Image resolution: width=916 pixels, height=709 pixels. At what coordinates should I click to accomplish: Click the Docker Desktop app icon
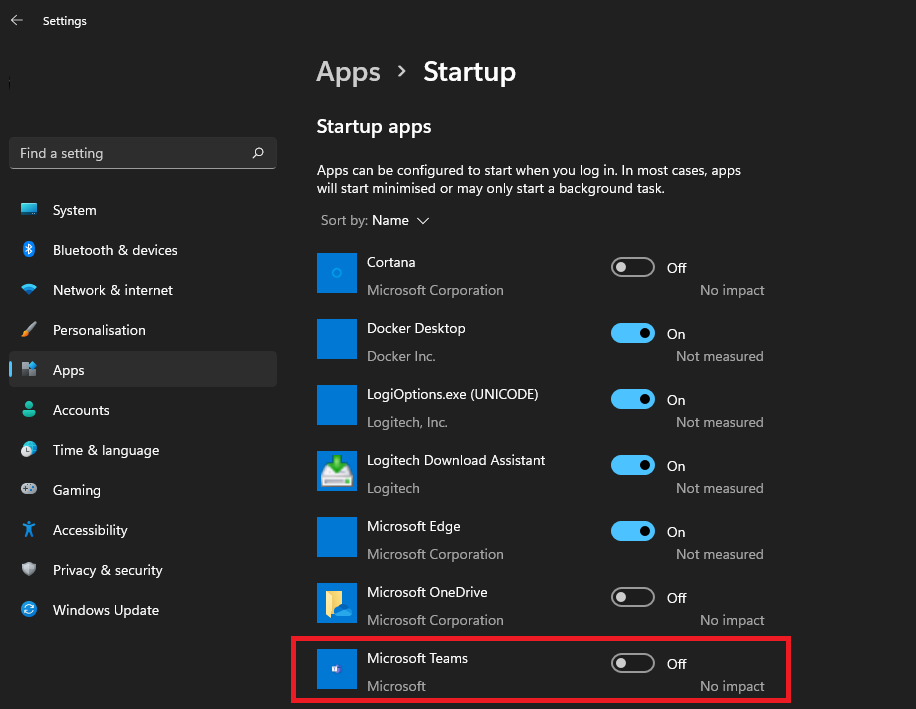point(336,339)
